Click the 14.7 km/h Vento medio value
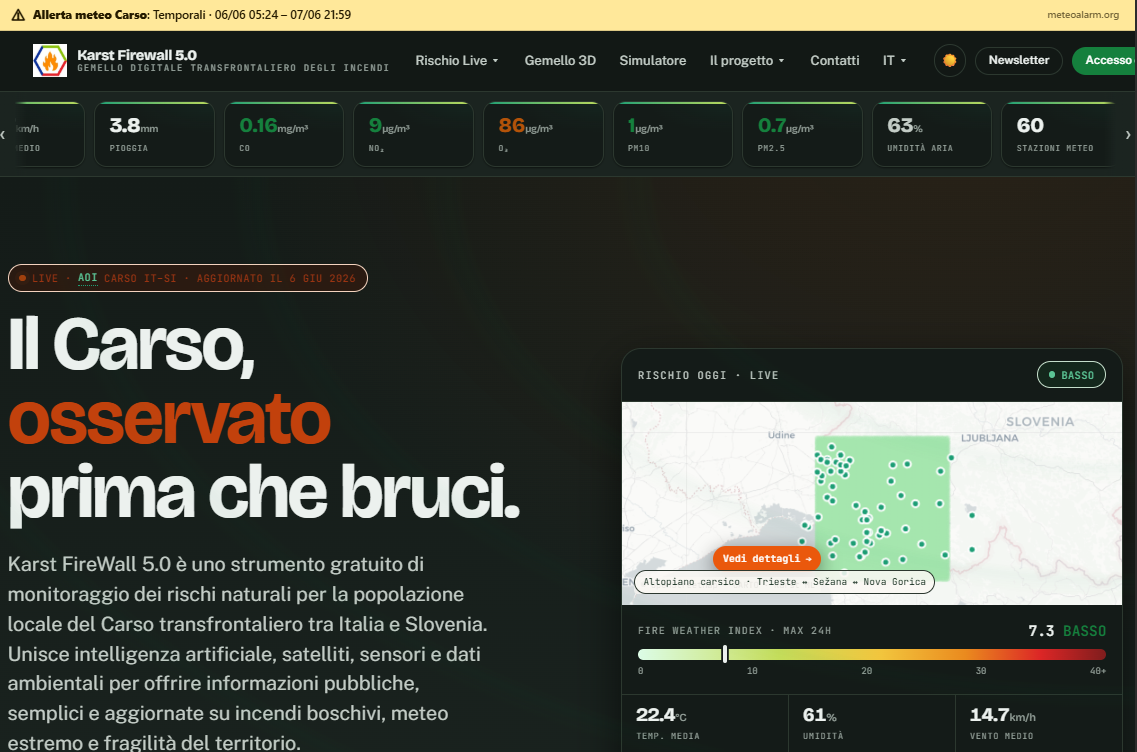Screen dimensions: 1137x752 click(1003, 715)
